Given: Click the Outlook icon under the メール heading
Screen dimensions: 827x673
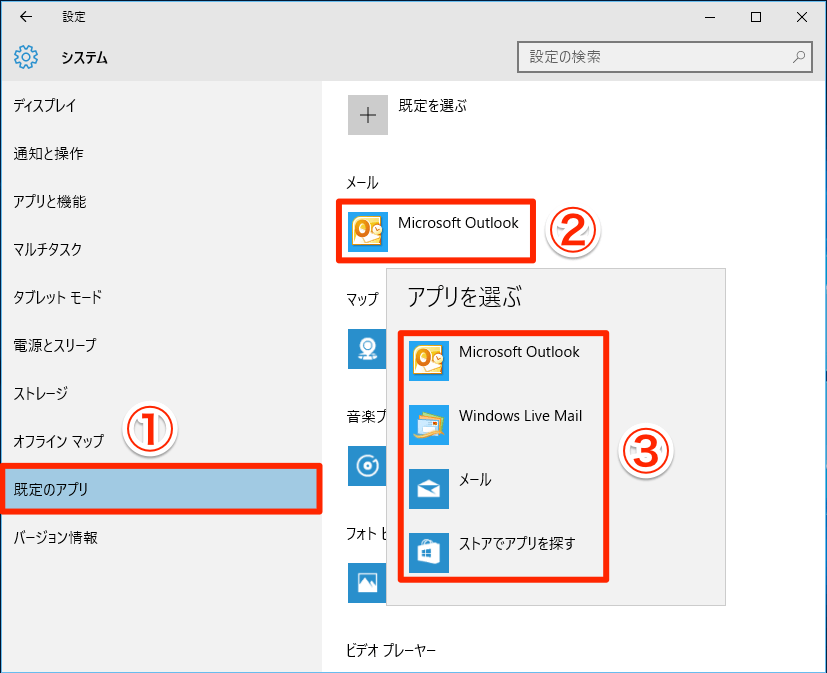Looking at the screenshot, I should (367, 231).
